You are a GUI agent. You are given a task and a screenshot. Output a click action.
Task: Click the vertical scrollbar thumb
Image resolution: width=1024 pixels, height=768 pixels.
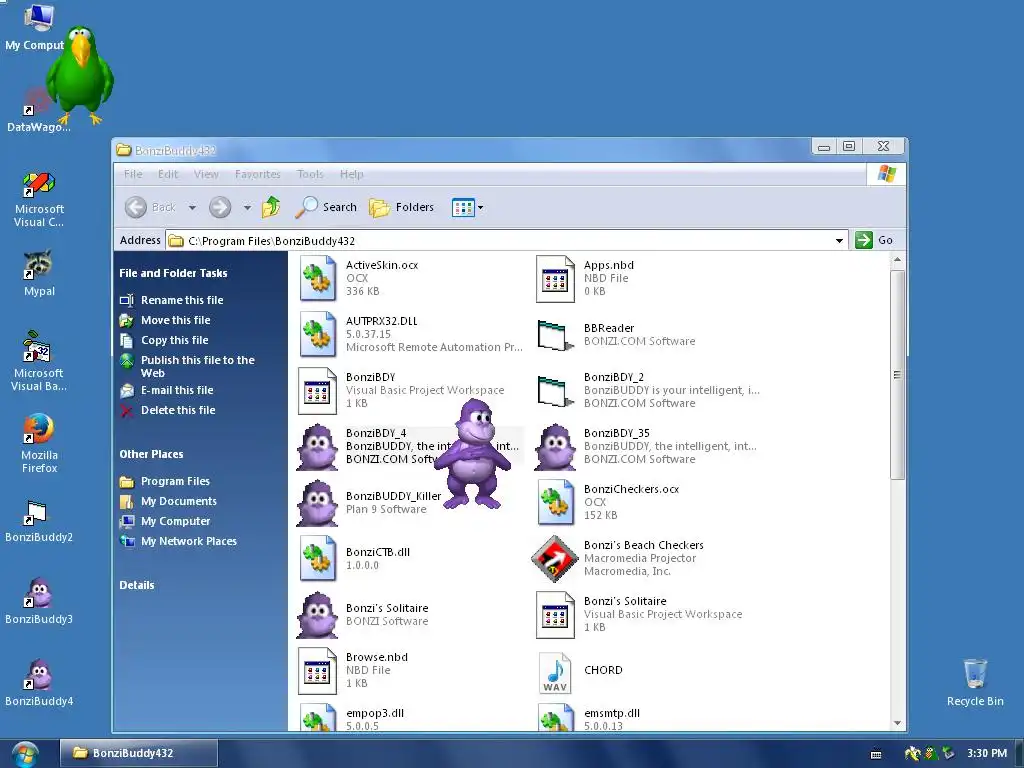tap(897, 375)
